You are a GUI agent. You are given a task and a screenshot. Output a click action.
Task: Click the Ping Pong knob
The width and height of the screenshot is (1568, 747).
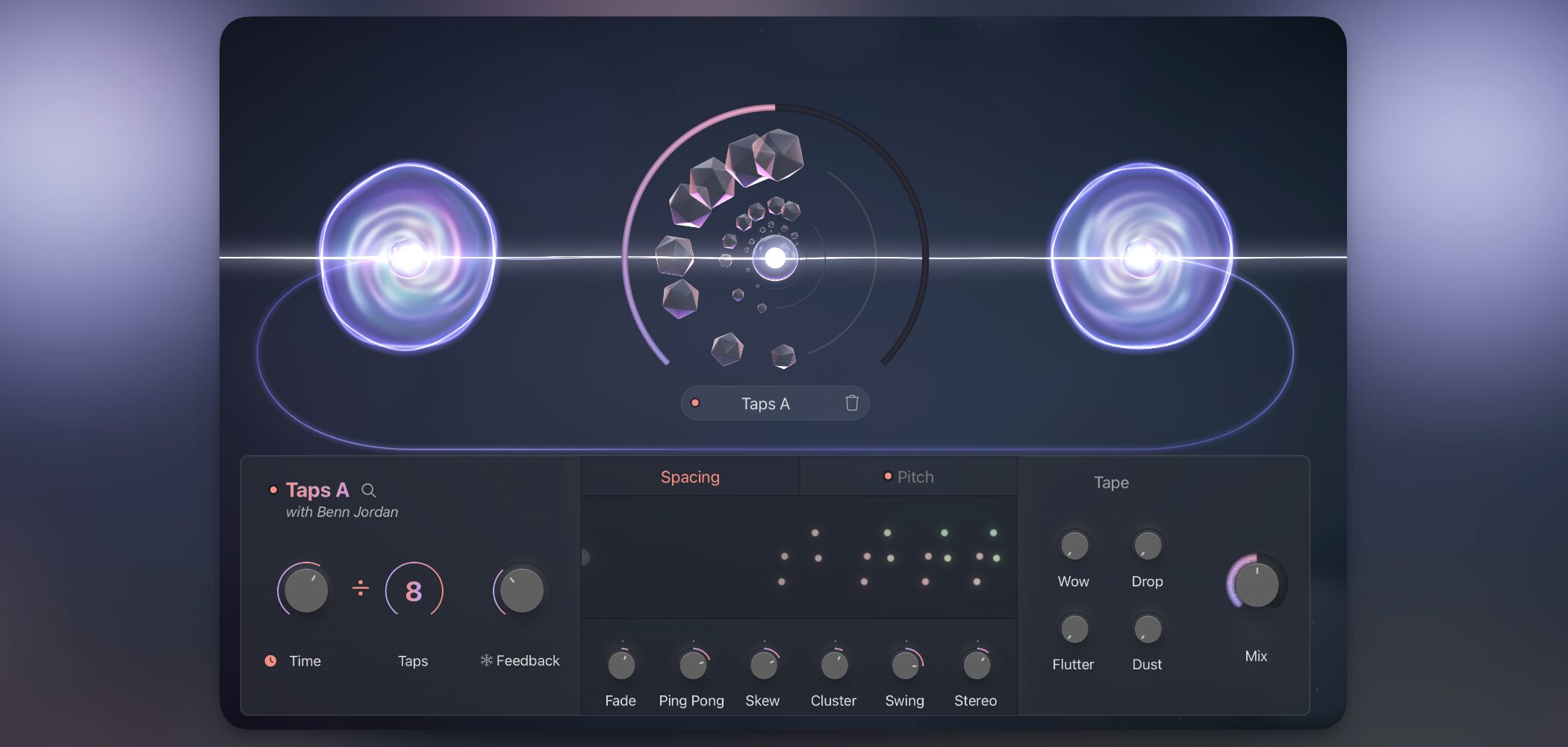(x=692, y=665)
